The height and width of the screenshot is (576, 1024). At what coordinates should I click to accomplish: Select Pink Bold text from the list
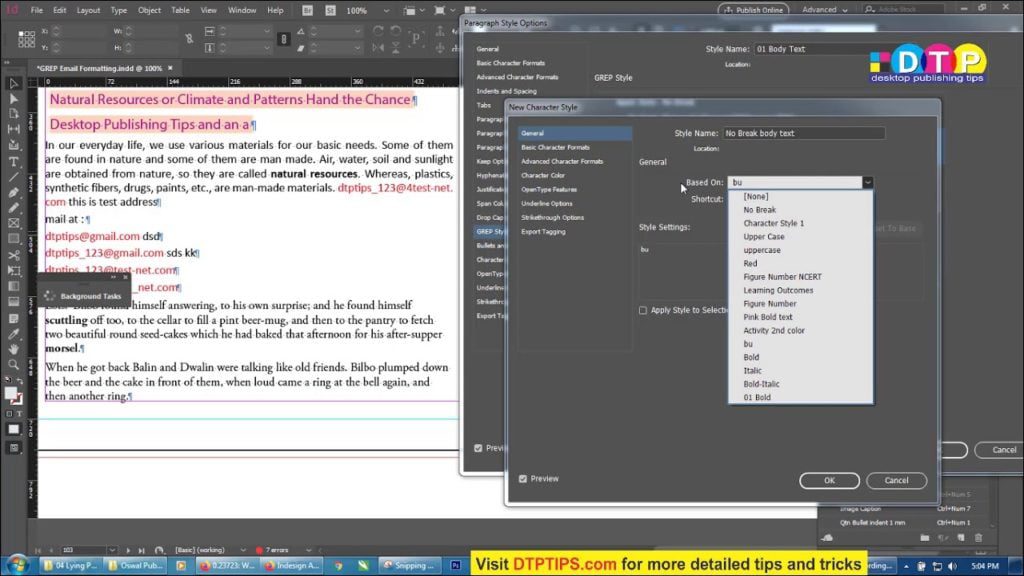766,317
